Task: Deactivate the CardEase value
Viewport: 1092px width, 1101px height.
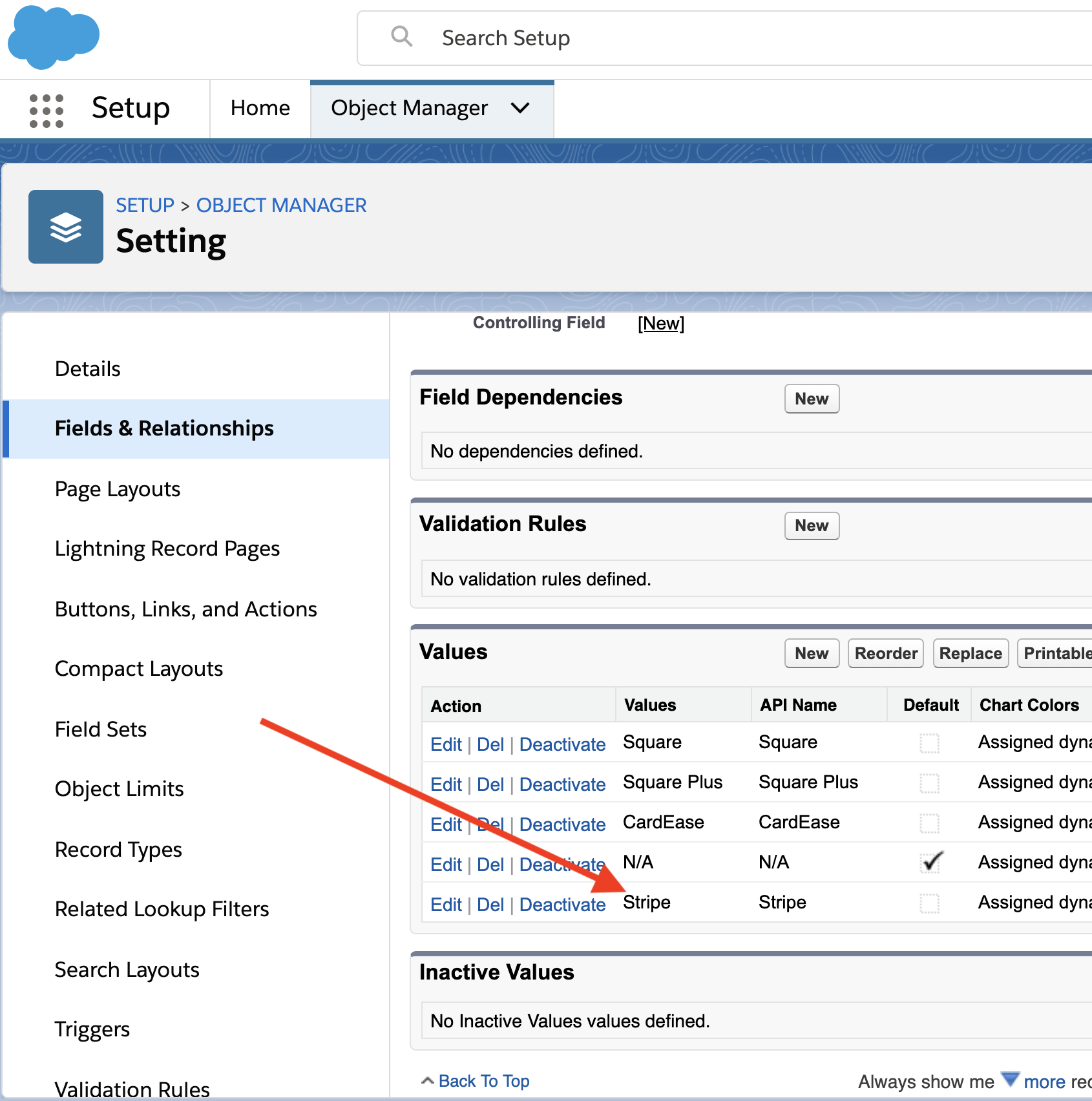Action: 563,824
